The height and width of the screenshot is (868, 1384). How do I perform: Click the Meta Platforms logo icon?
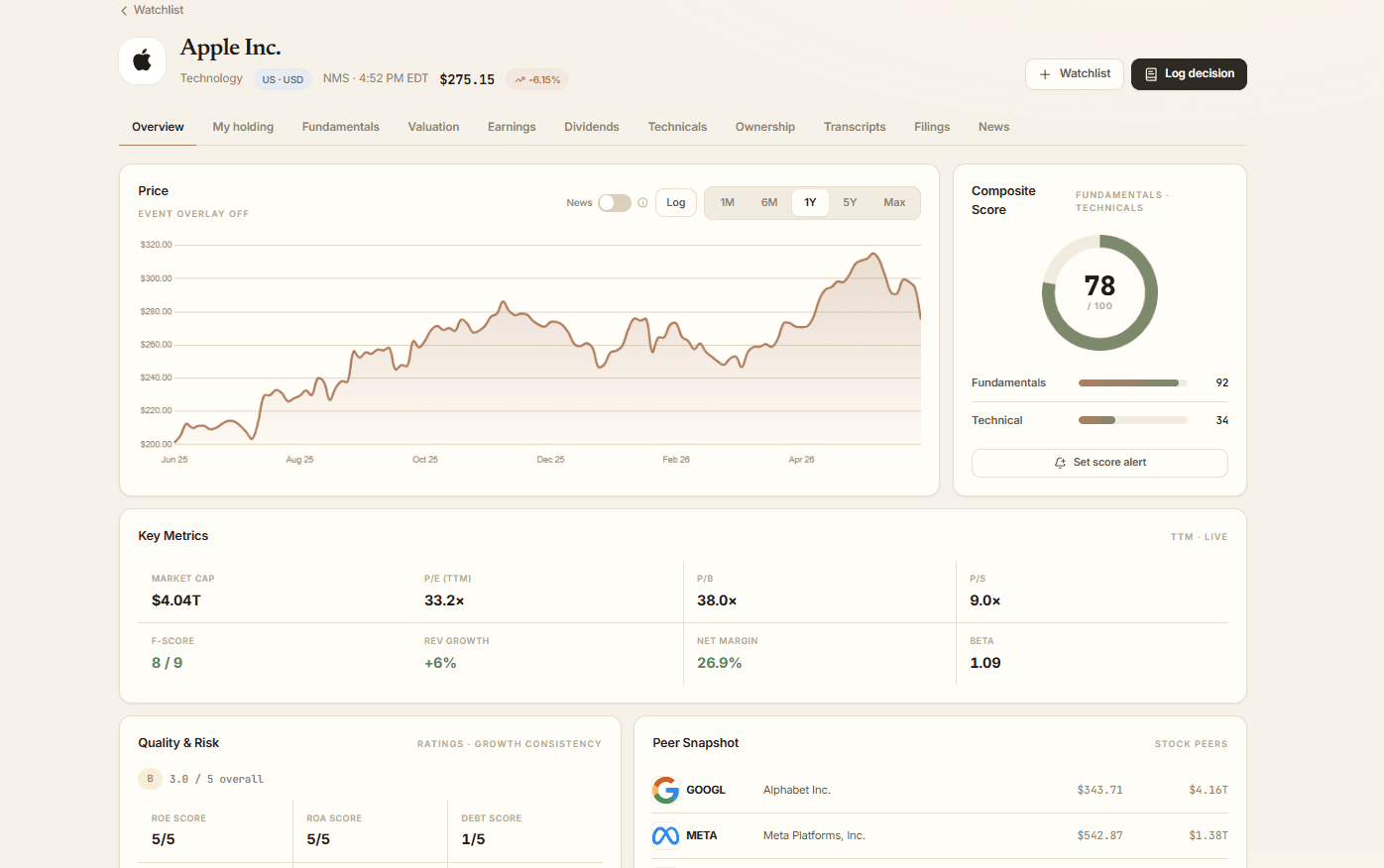[x=665, y=835]
